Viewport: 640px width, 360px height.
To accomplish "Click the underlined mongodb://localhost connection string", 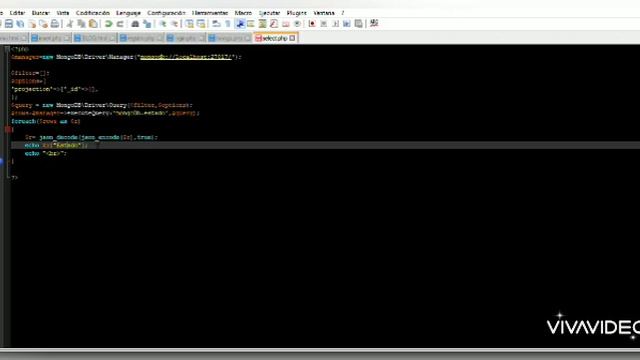I will tap(186, 57).
